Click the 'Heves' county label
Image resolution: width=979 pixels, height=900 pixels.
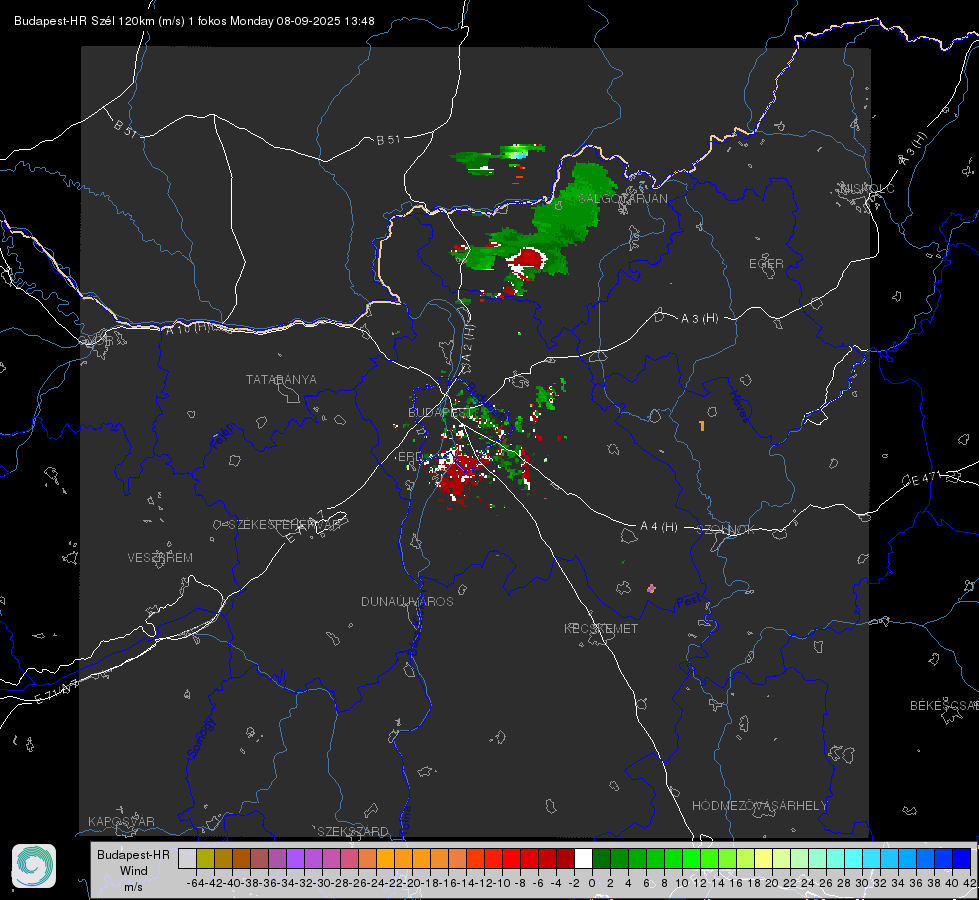(739, 407)
